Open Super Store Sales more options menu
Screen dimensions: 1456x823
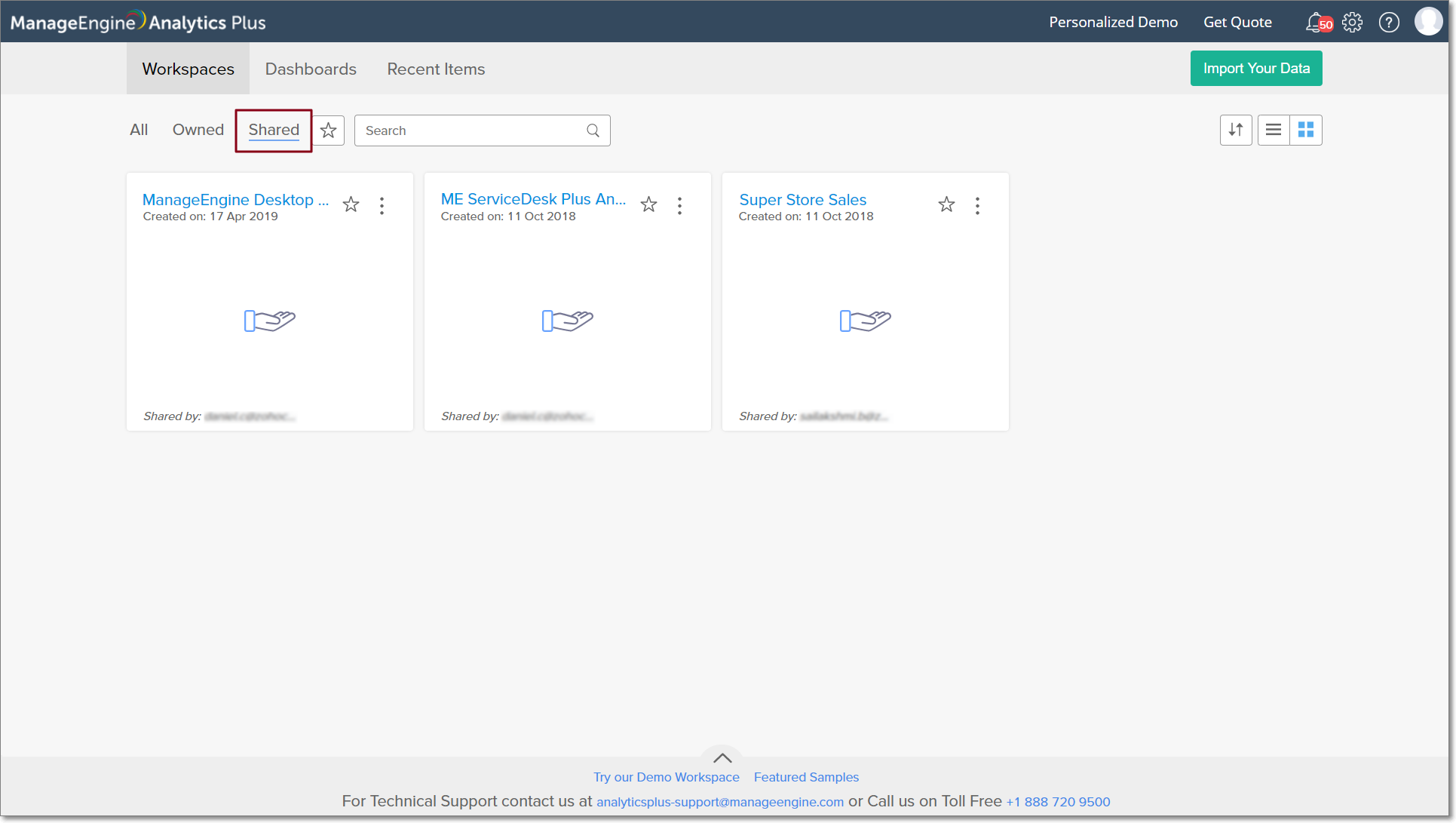pyautogui.click(x=978, y=206)
